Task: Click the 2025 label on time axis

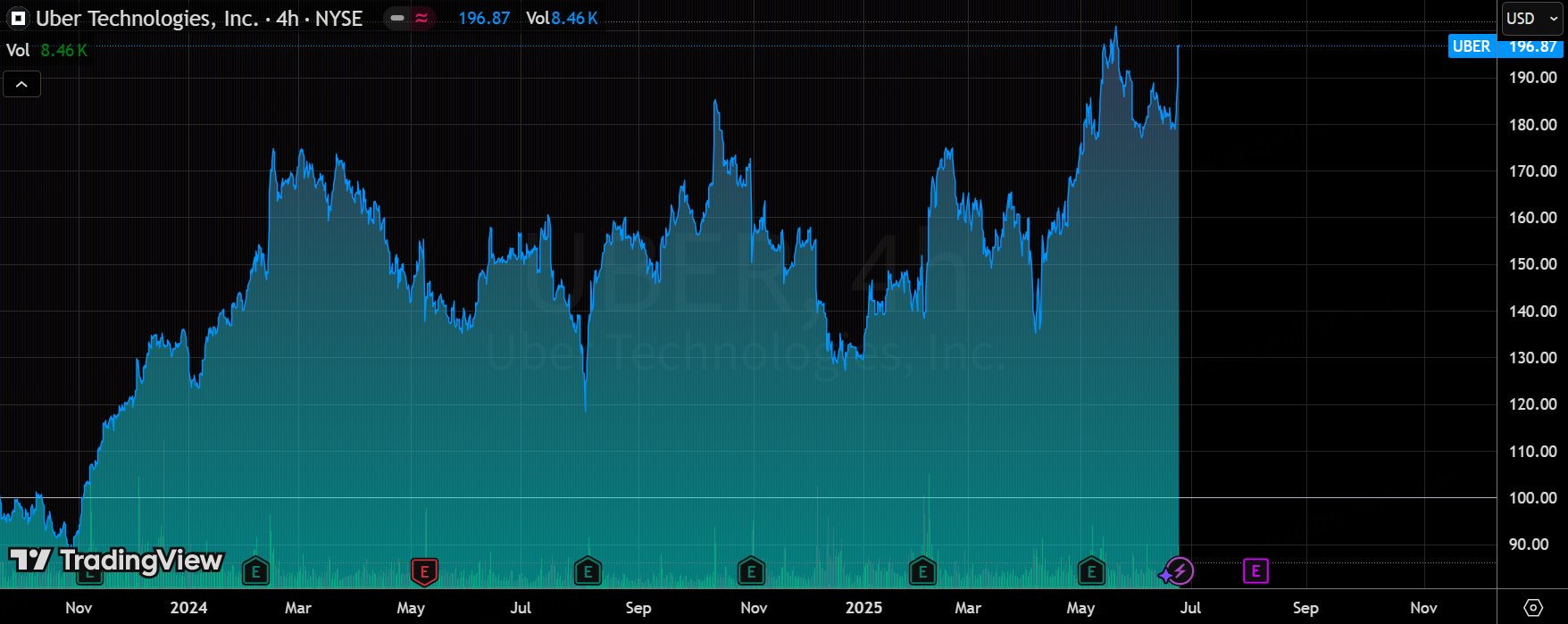Action: [863, 608]
